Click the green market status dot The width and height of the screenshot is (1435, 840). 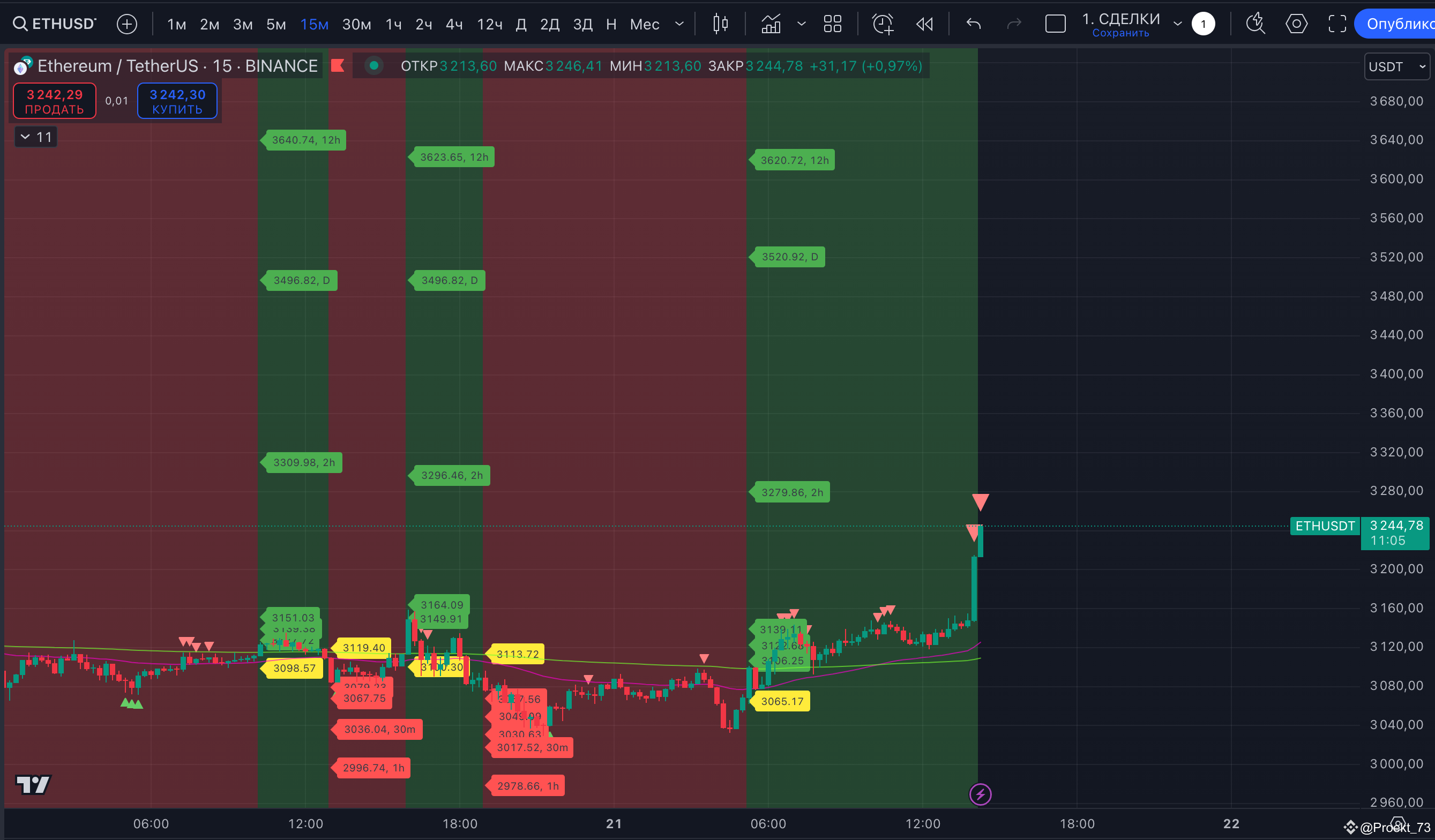point(374,65)
